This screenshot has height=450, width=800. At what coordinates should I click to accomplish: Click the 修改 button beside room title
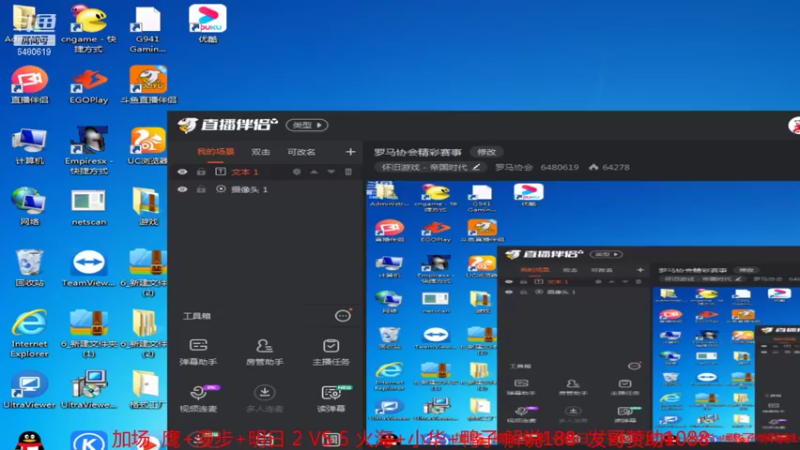tap(486, 152)
